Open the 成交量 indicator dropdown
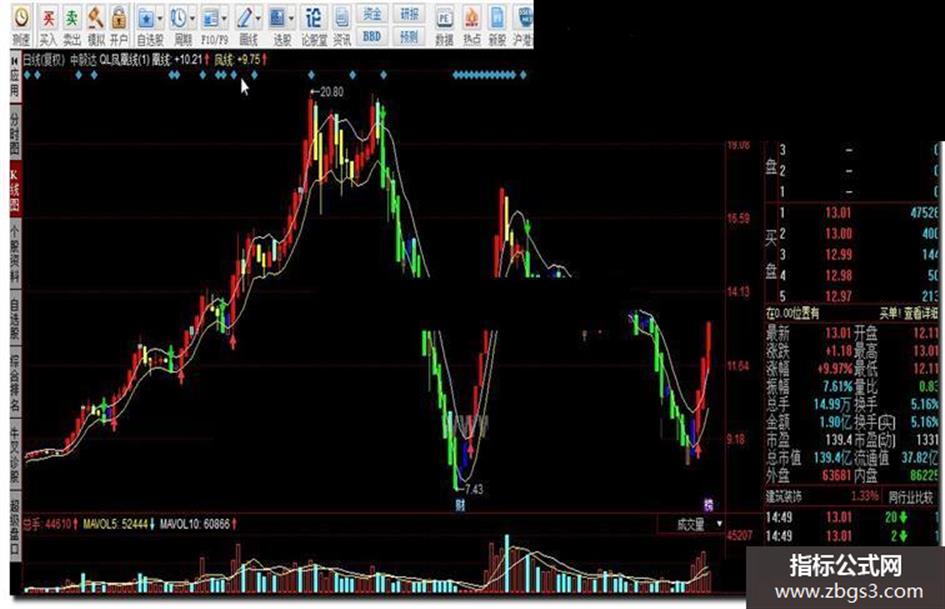Viewport: 945px width, 609px height. coord(692,524)
